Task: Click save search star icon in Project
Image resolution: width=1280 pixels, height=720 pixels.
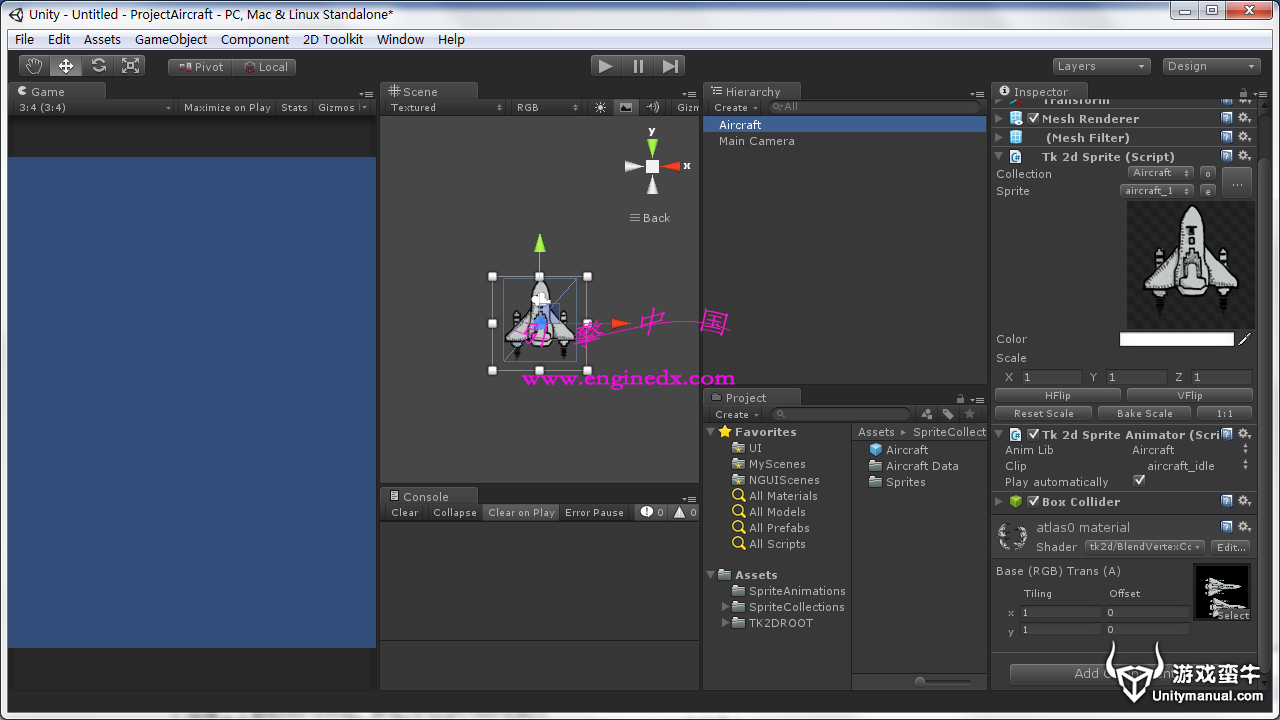Action: [969, 414]
